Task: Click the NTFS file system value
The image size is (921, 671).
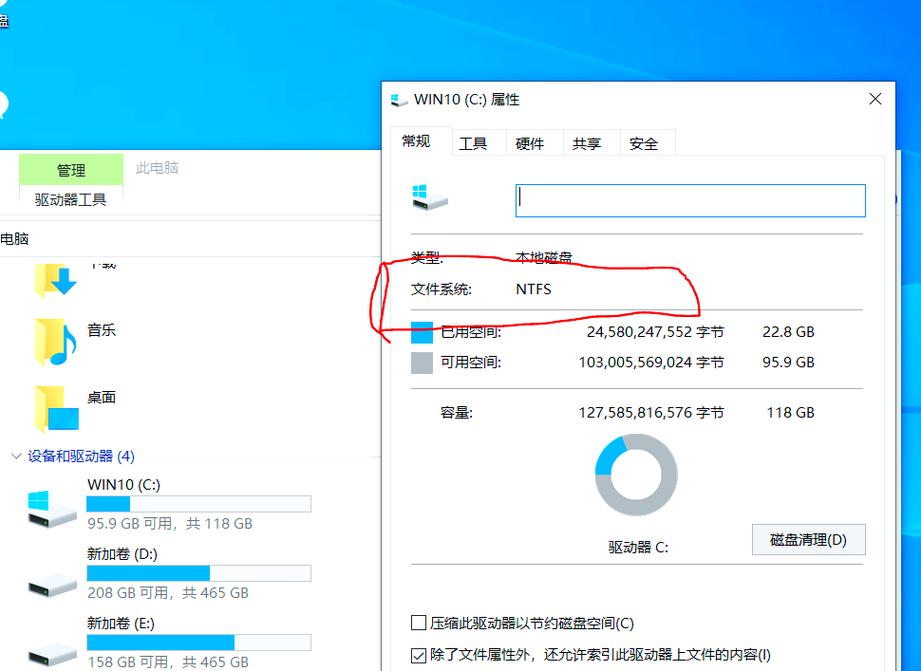Action: click(x=533, y=289)
